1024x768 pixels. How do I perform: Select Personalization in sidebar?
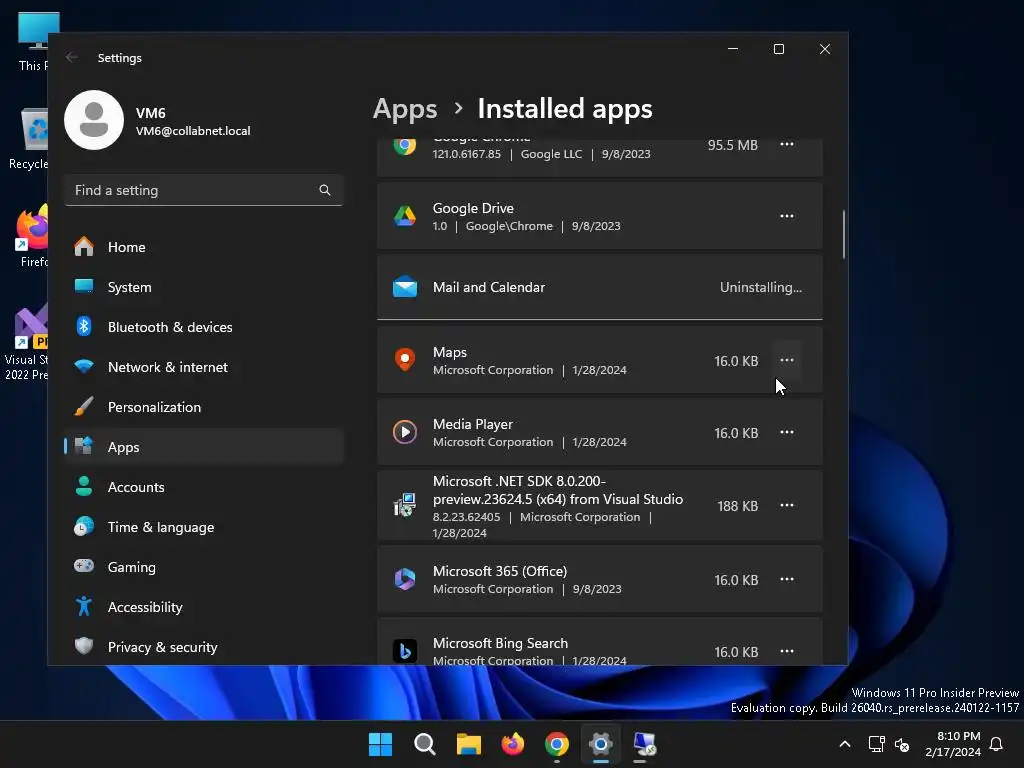pos(204,407)
